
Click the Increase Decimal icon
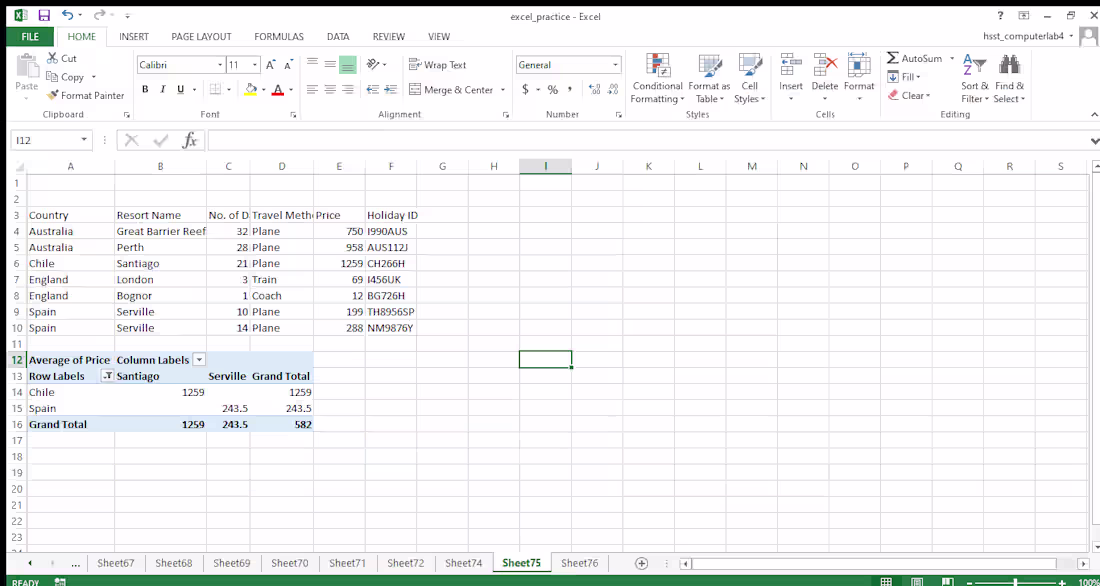[x=594, y=89]
